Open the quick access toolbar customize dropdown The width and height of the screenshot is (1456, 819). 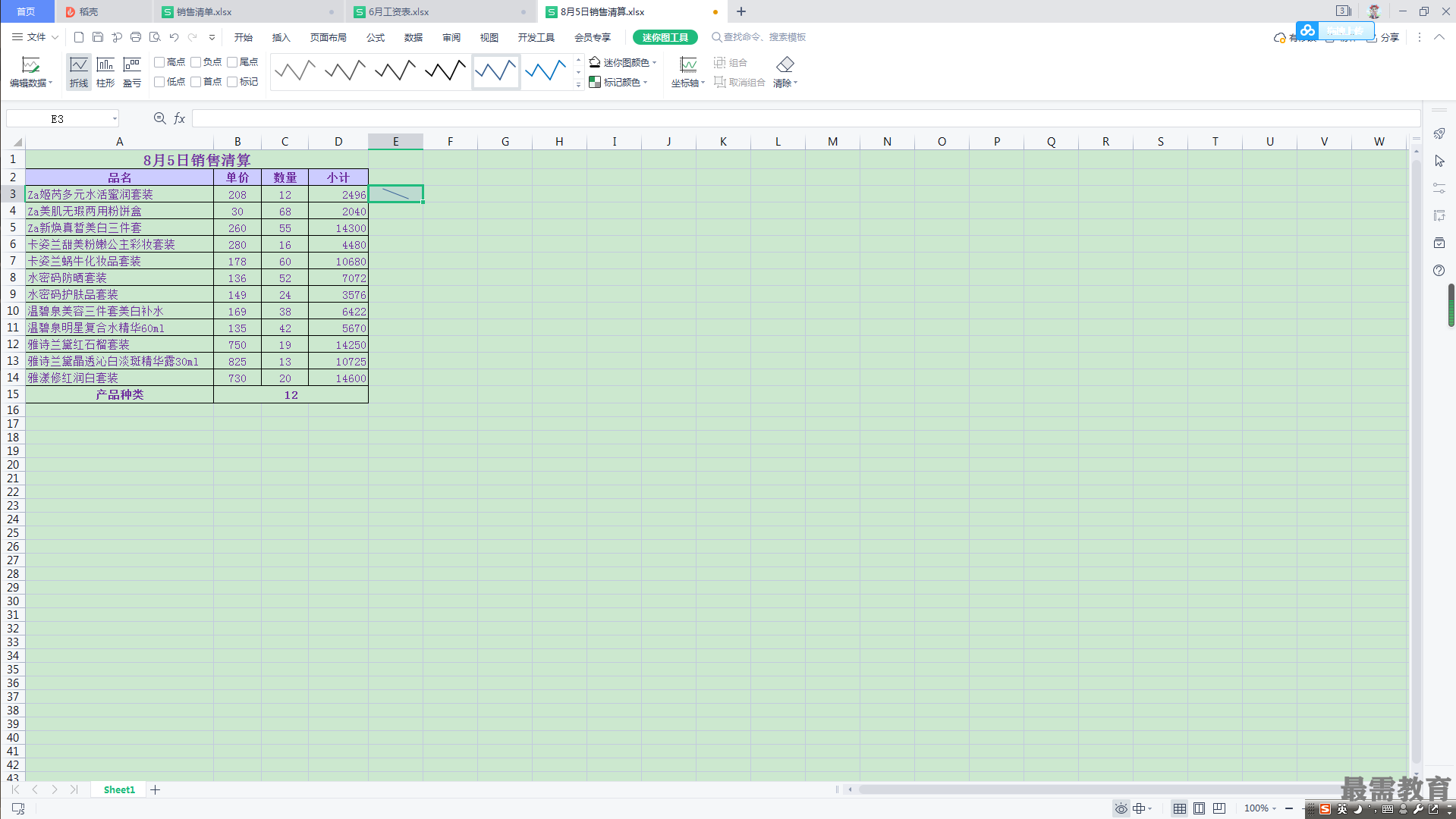click(x=212, y=37)
